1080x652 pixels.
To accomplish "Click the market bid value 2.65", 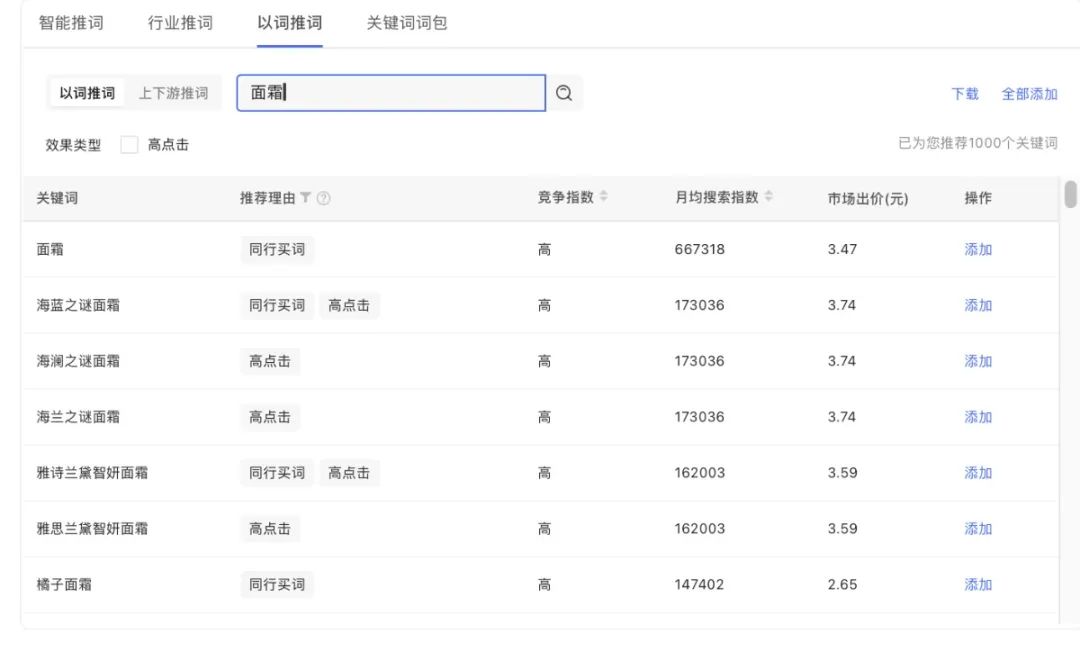I will click(842, 585).
